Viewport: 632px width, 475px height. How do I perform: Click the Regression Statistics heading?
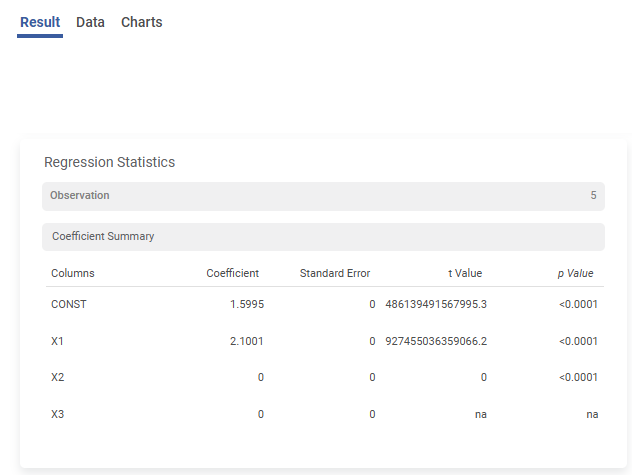[109, 162]
